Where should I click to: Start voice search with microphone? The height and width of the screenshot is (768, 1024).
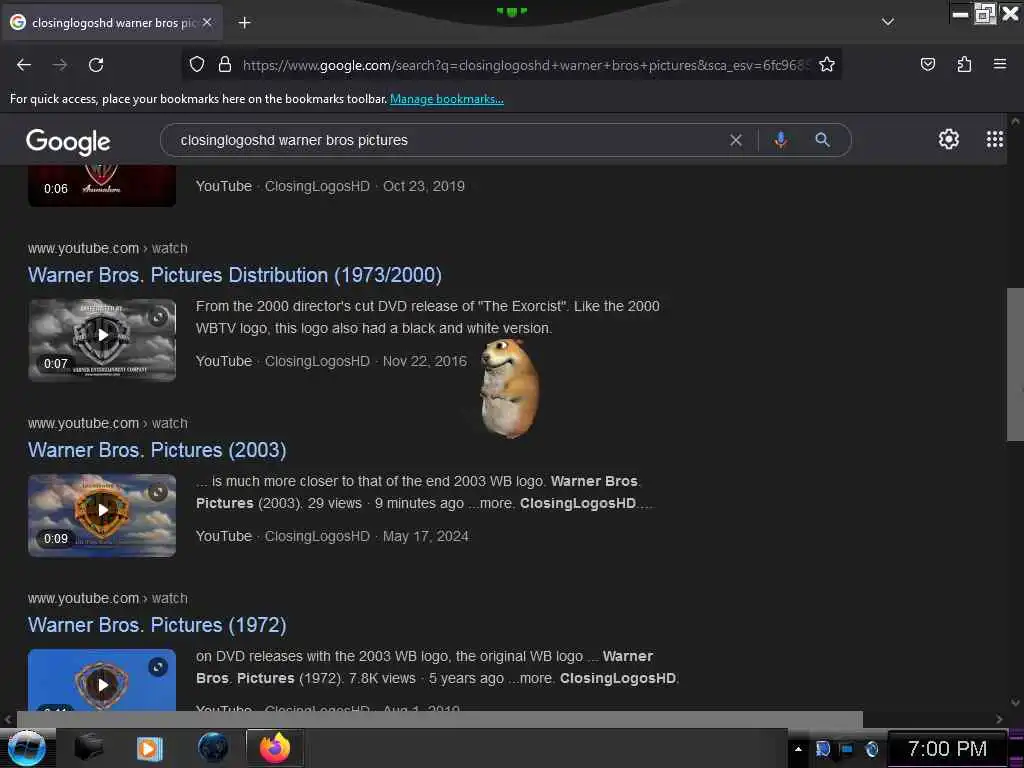780,140
